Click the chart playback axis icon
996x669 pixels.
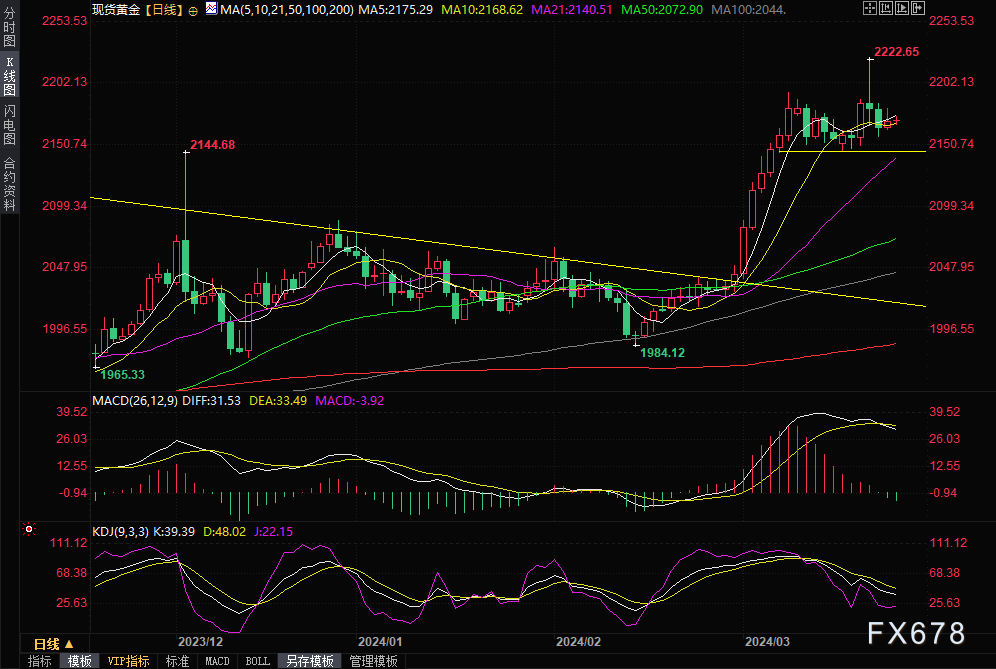click(902, 8)
